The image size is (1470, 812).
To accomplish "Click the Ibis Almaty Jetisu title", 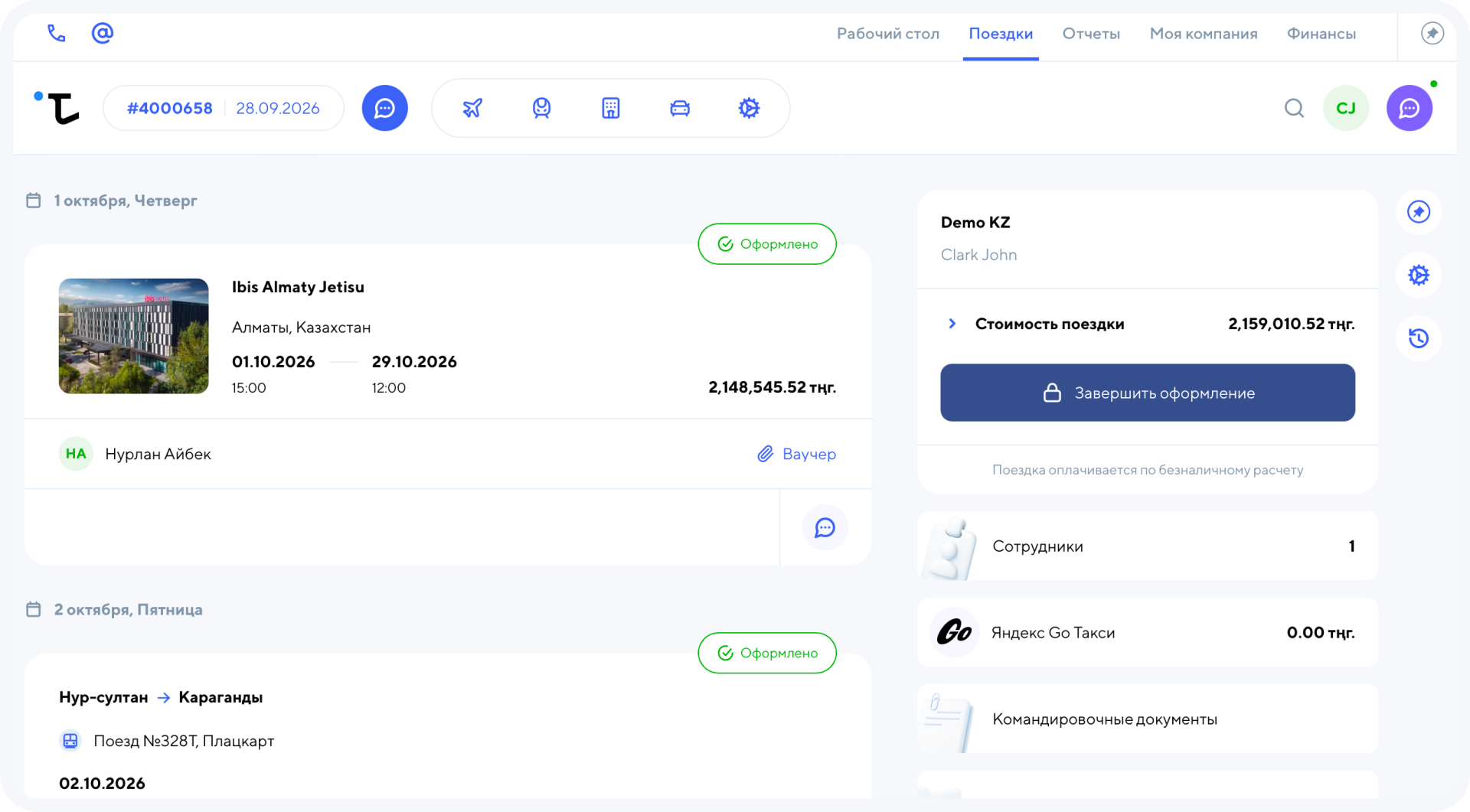I will click(298, 287).
